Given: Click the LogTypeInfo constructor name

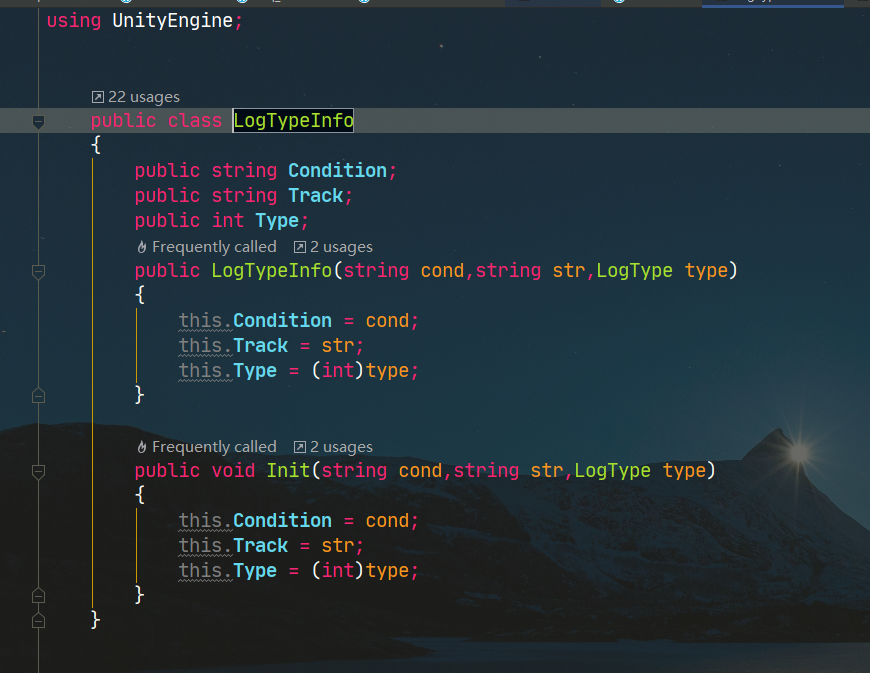Looking at the screenshot, I should click(x=271, y=270).
